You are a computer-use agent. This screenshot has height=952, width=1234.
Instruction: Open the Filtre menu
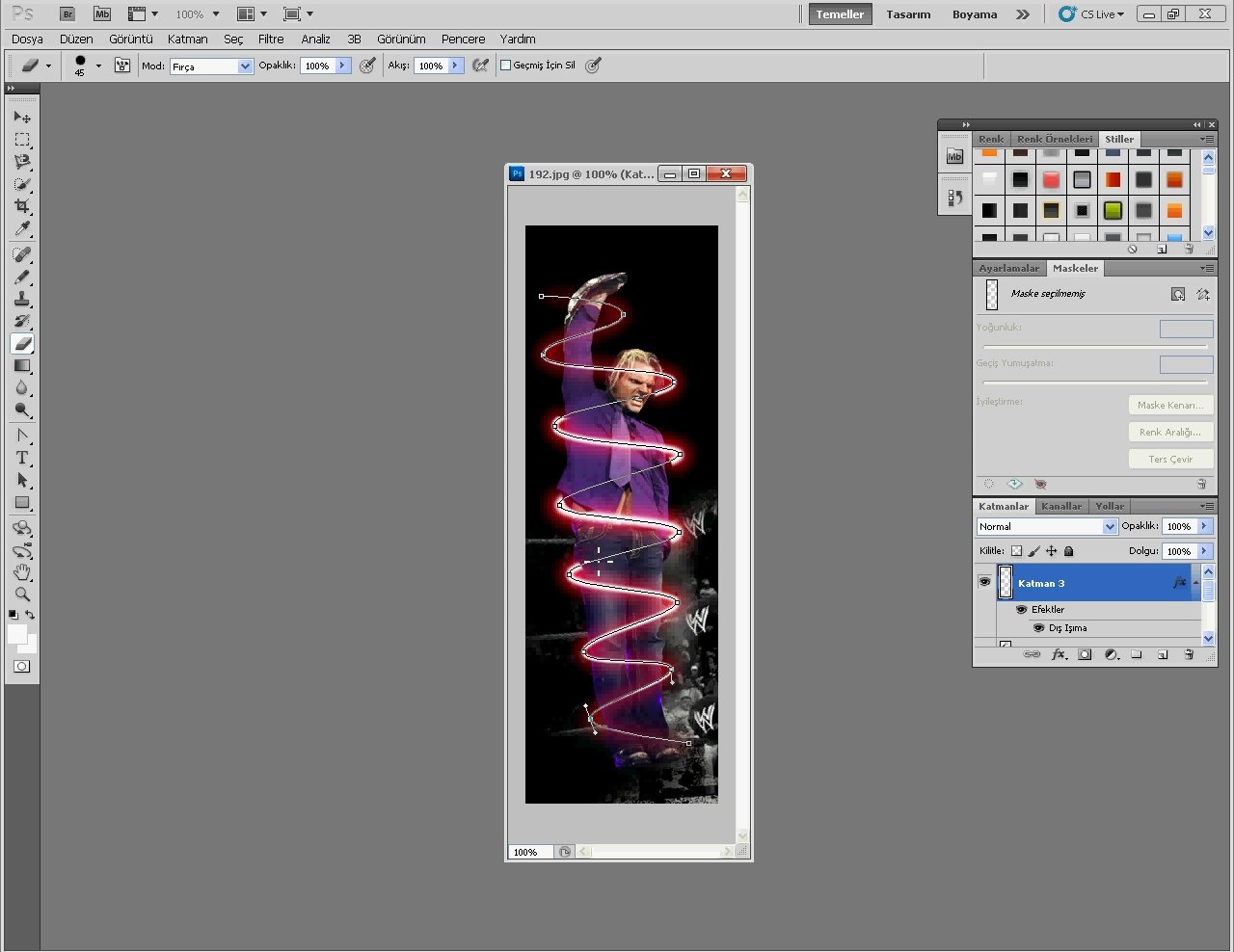271,40
